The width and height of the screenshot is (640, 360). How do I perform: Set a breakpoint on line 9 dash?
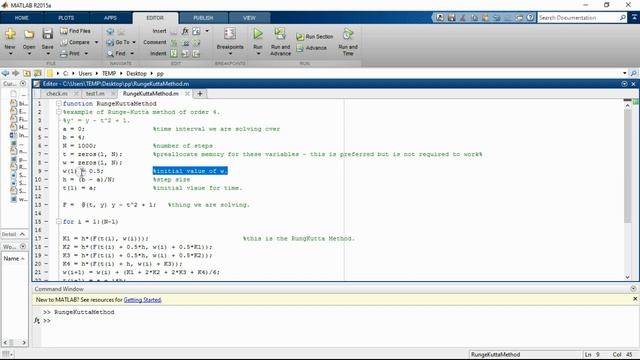[x=46, y=171]
